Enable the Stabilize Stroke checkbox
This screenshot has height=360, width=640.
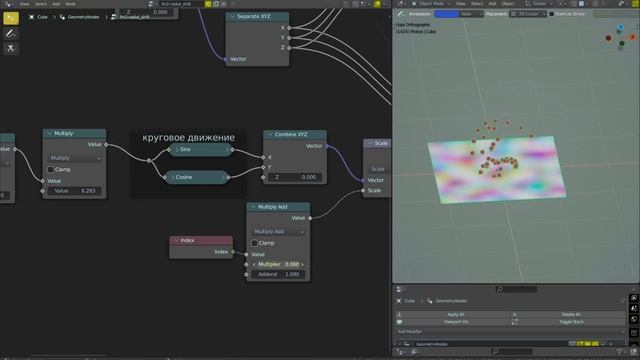[x=551, y=14]
